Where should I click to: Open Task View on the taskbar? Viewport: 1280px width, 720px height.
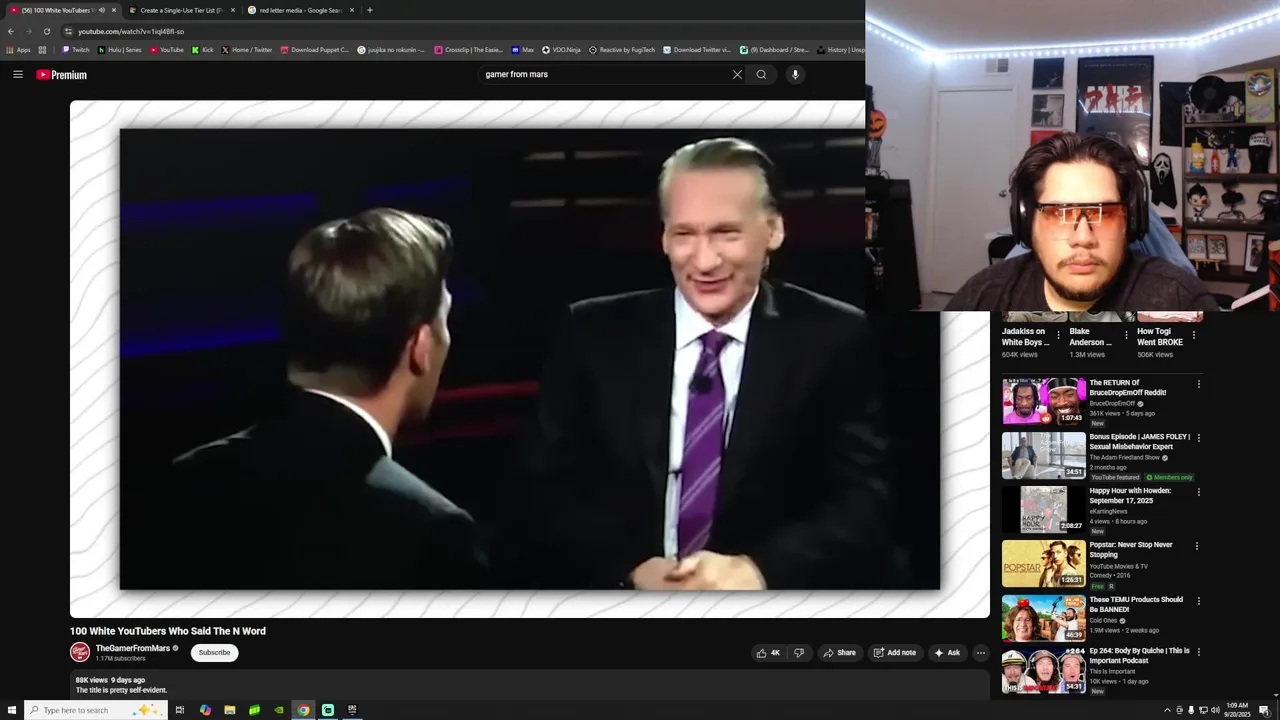click(x=180, y=710)
